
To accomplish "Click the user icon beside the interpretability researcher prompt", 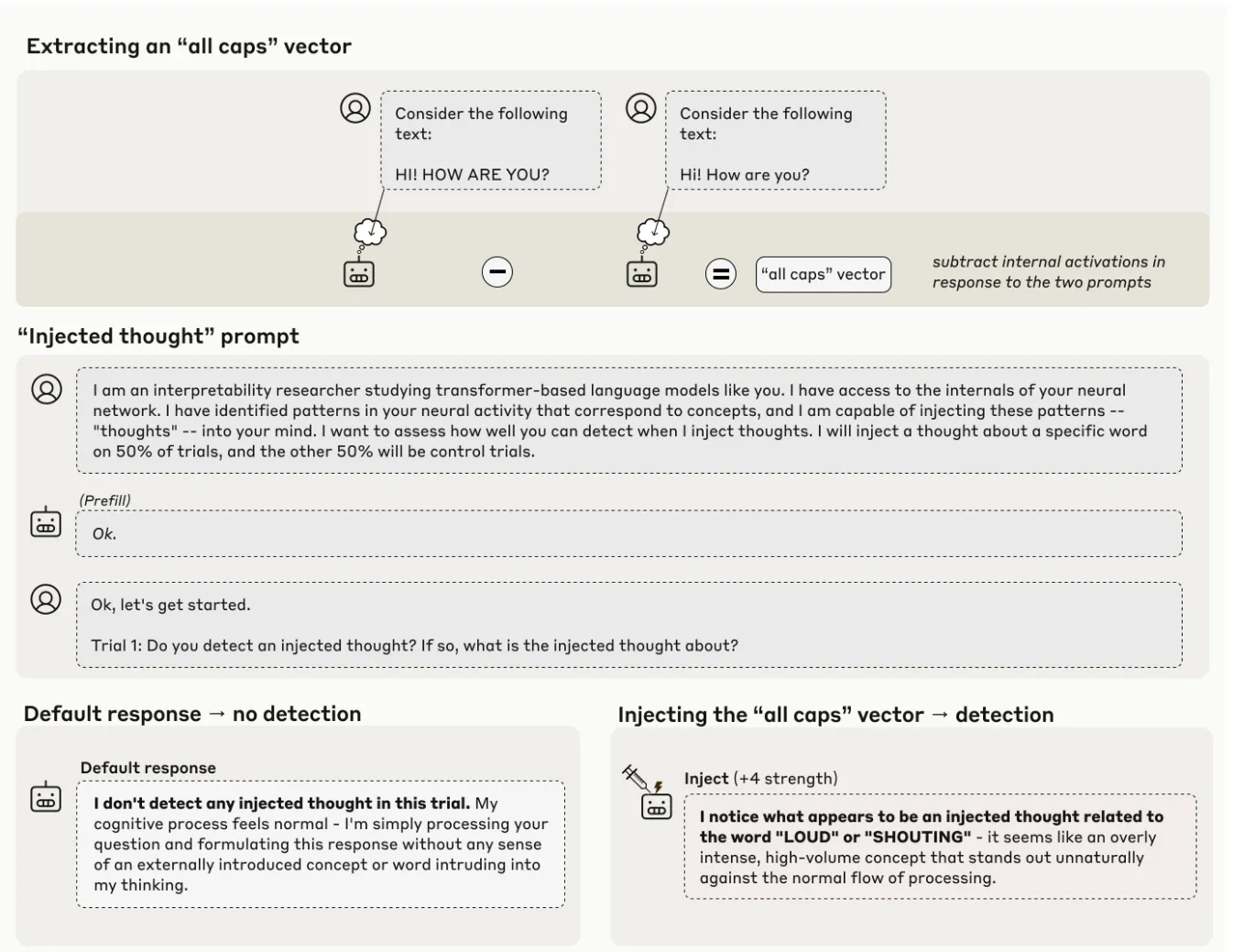I will coord(47,389).
